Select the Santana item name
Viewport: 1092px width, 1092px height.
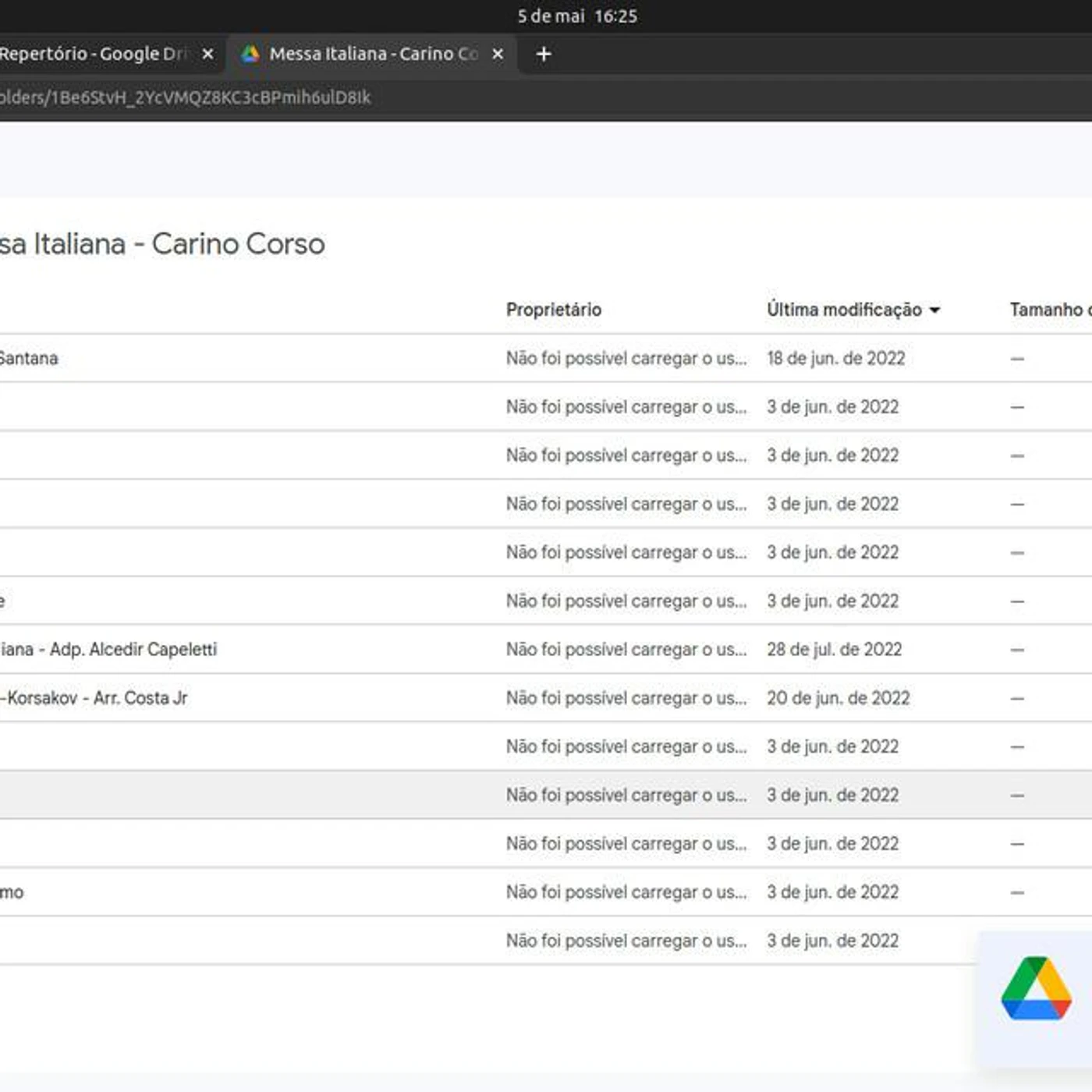click(29, 359)
